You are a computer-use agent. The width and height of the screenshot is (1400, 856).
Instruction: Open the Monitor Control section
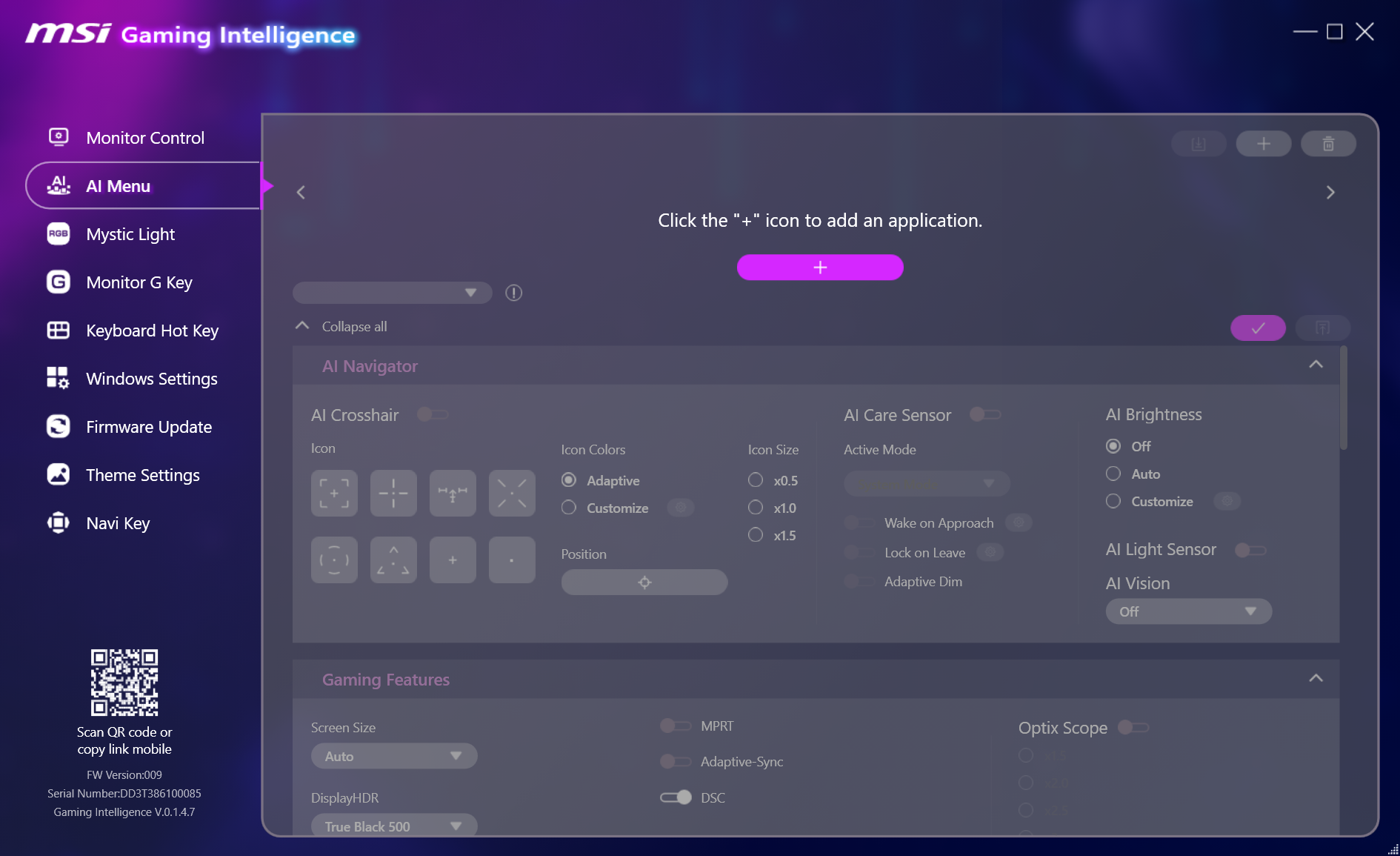click(144, 138)
